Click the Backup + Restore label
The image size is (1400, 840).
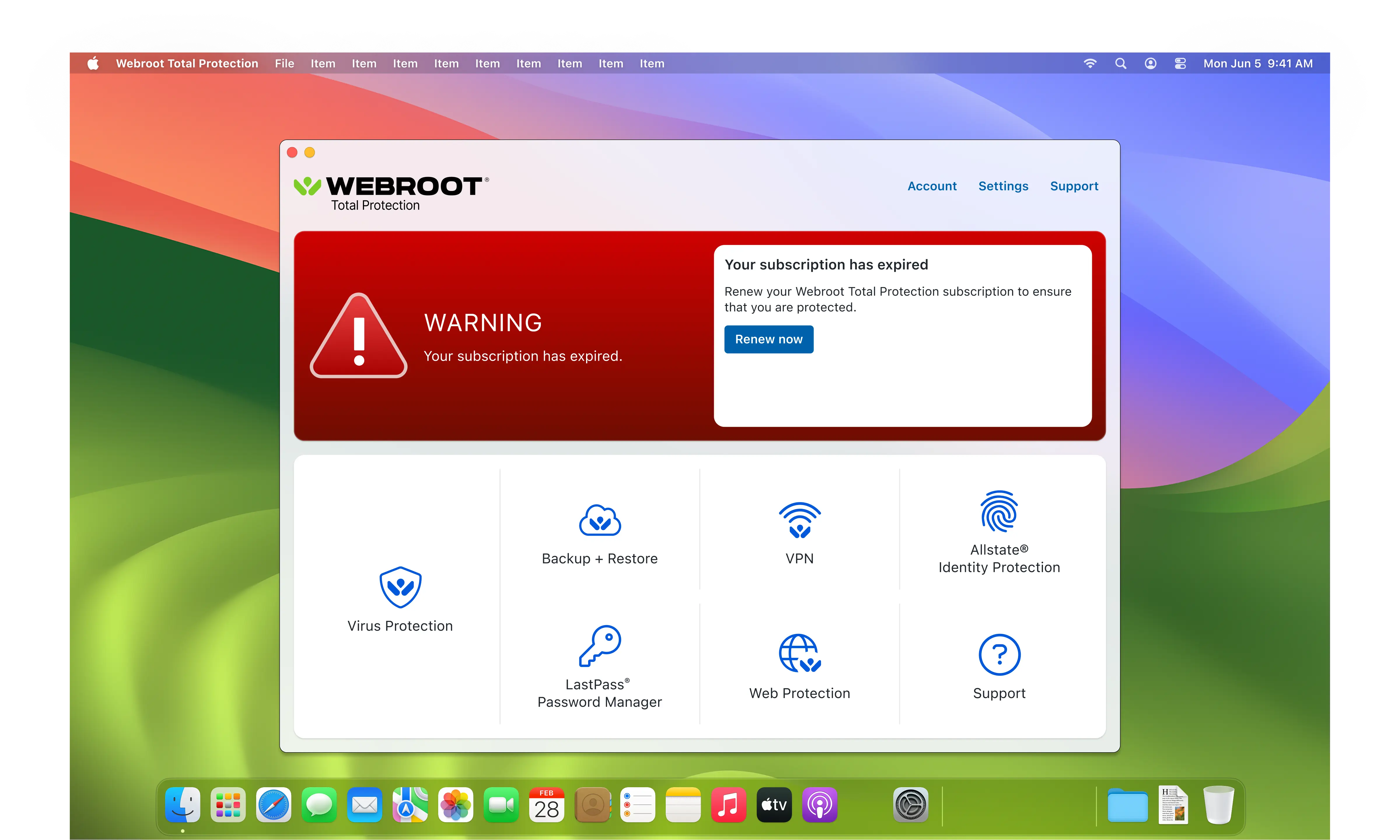(x=600, y=559)
